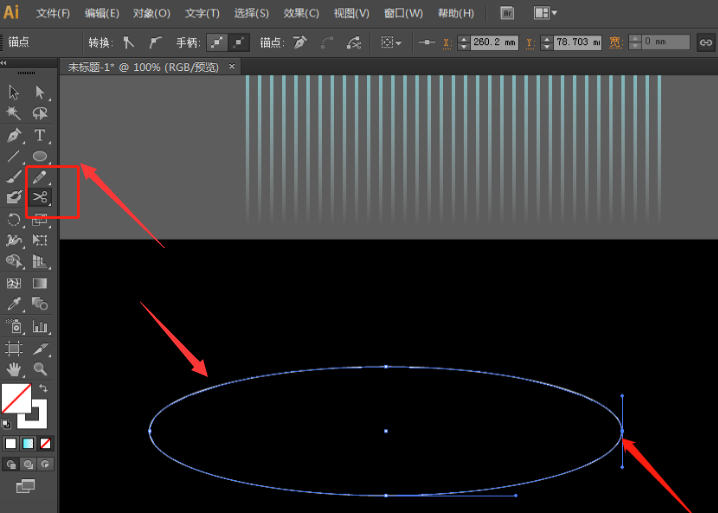
Task: Choose the Symbol Sprayer tool
Action: [x=14, y=327]
